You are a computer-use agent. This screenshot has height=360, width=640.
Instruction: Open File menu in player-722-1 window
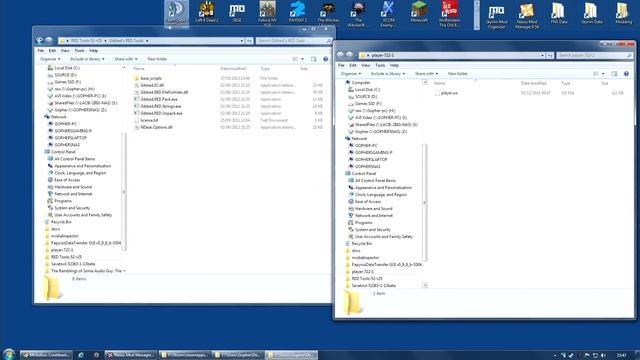coord(341,65)
